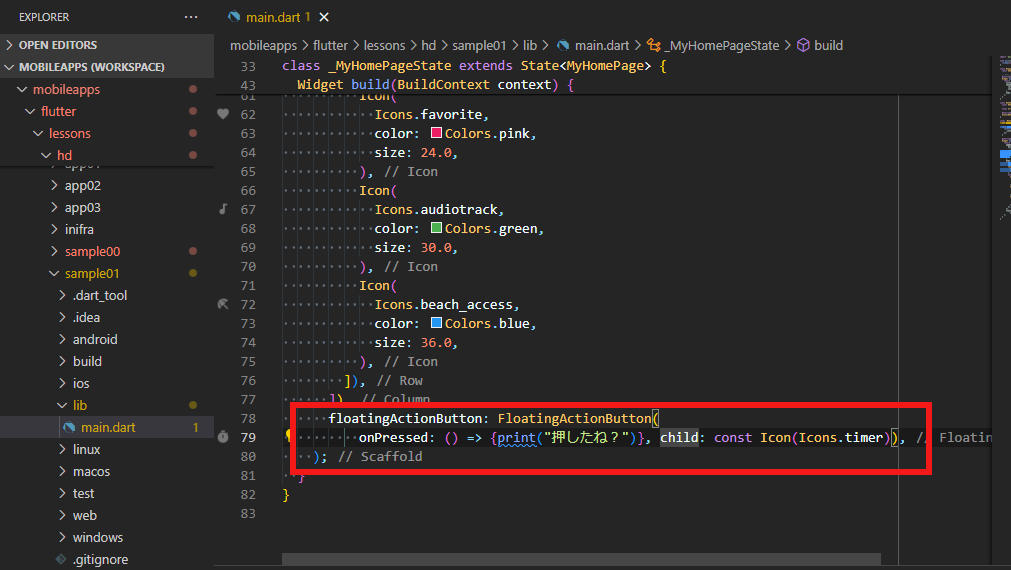Select the main.dart editor tab
The width and height of the screenshot is (1011, 570).
pyautogui.click(x=274, y=17)
